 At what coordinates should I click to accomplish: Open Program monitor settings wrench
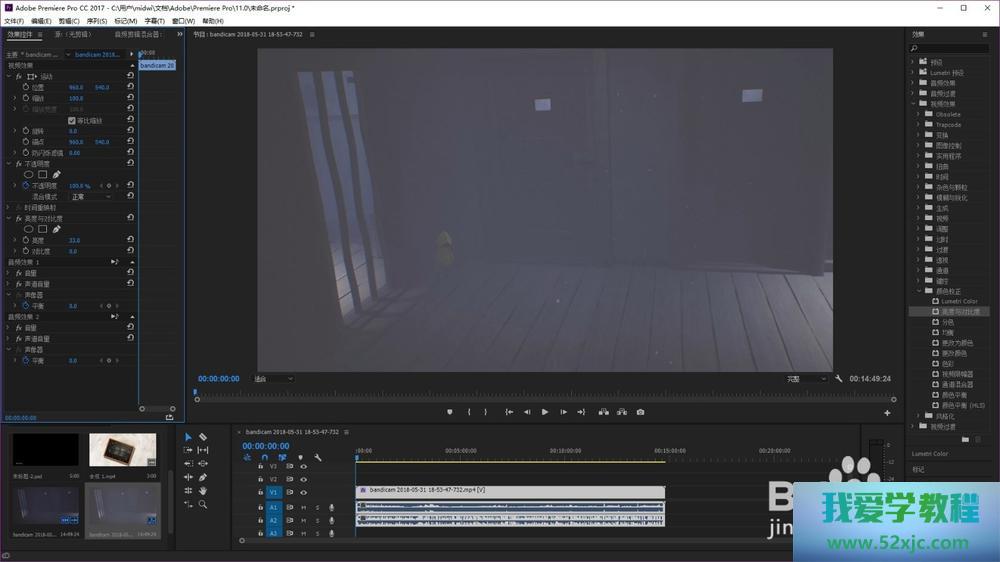click(x=839, y=379)
